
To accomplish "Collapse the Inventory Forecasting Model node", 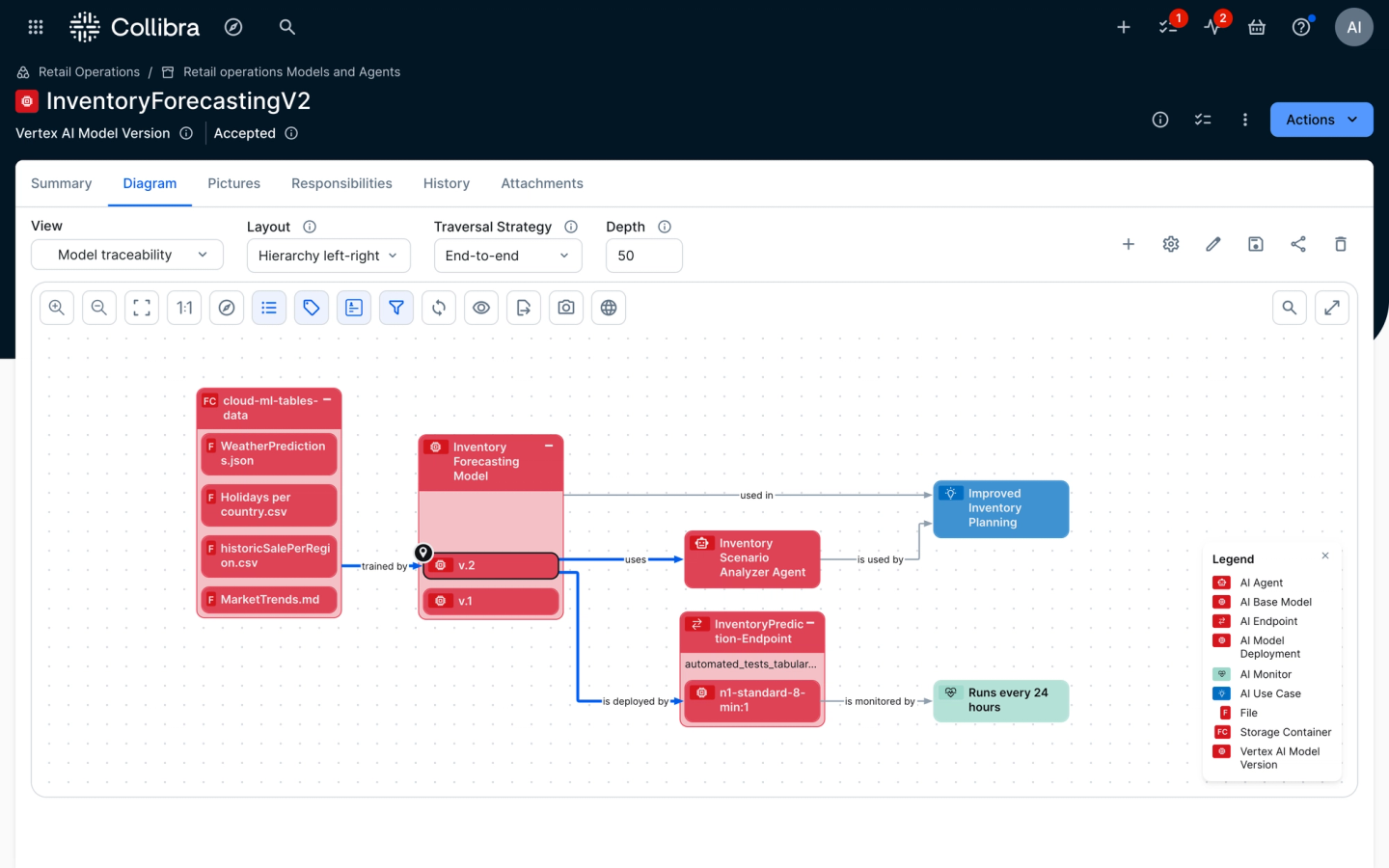I will click(x=550, y=446).
